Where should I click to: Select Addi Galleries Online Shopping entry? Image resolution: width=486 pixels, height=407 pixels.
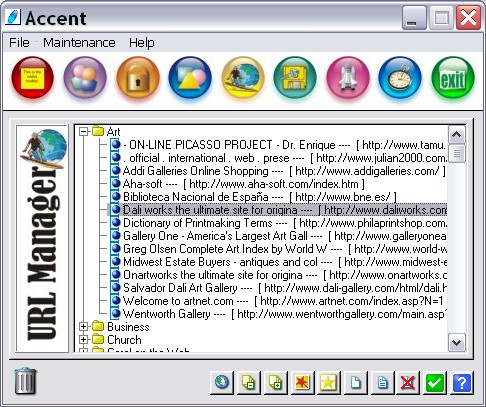(x=284, y=171)
